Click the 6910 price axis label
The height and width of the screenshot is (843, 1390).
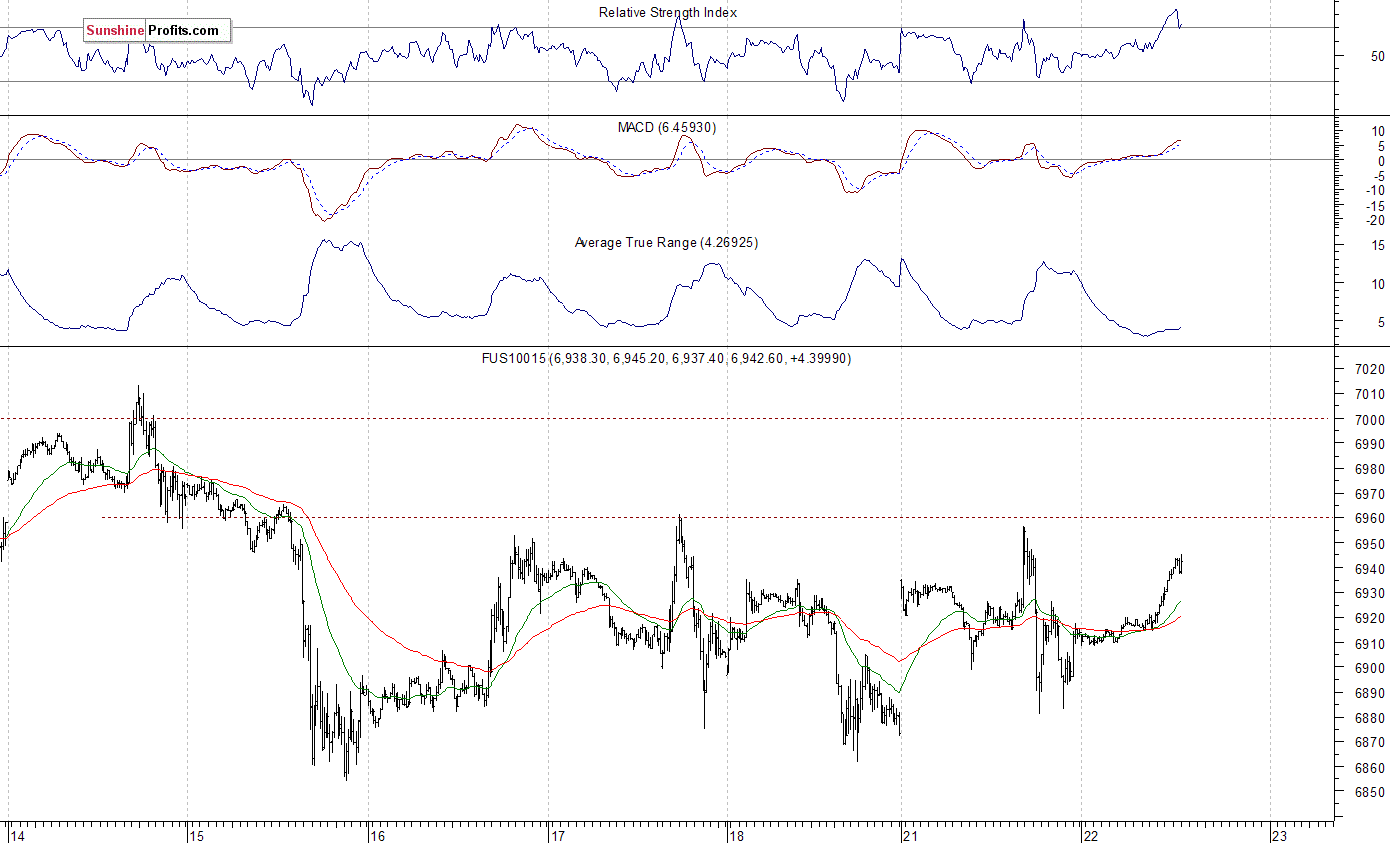[1370, 644]
